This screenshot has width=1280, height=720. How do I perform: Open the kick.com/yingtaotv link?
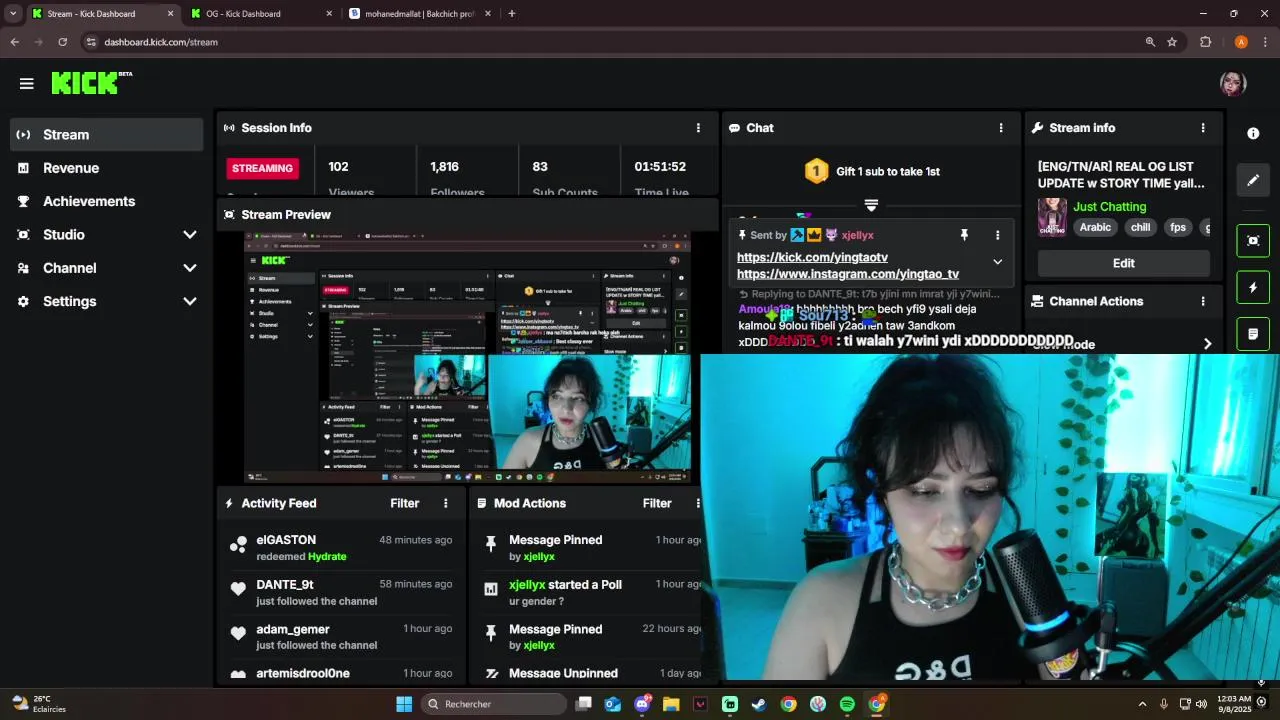(812, 258)
